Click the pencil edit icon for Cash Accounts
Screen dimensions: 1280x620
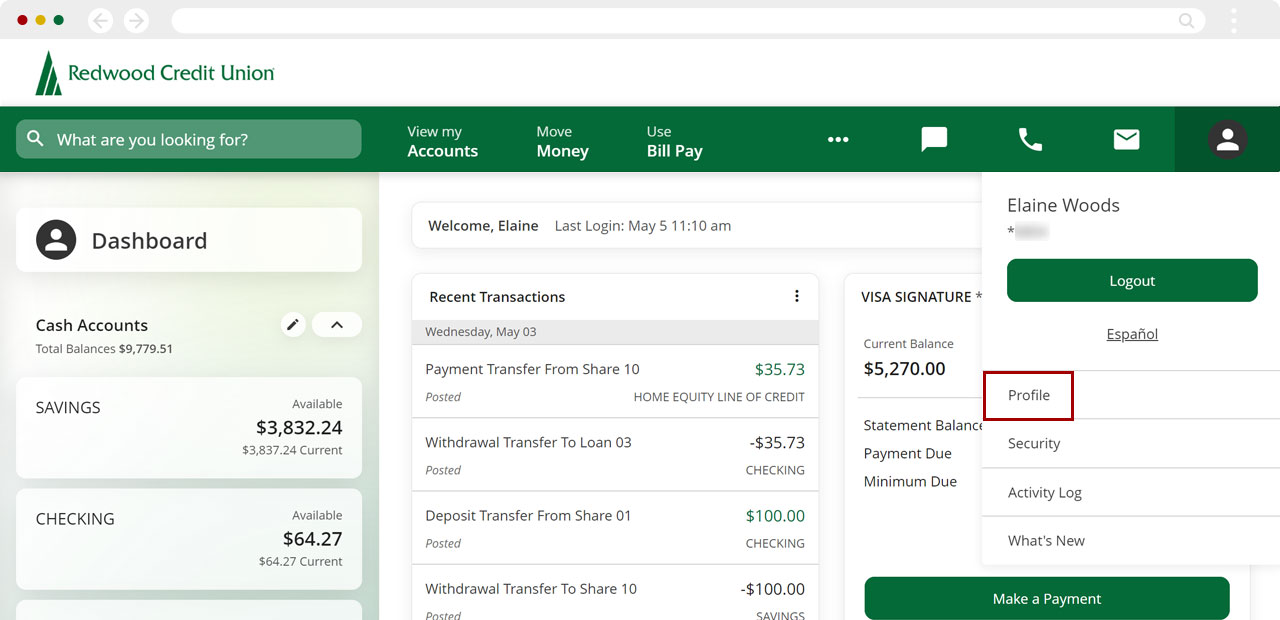pos(292,325)
